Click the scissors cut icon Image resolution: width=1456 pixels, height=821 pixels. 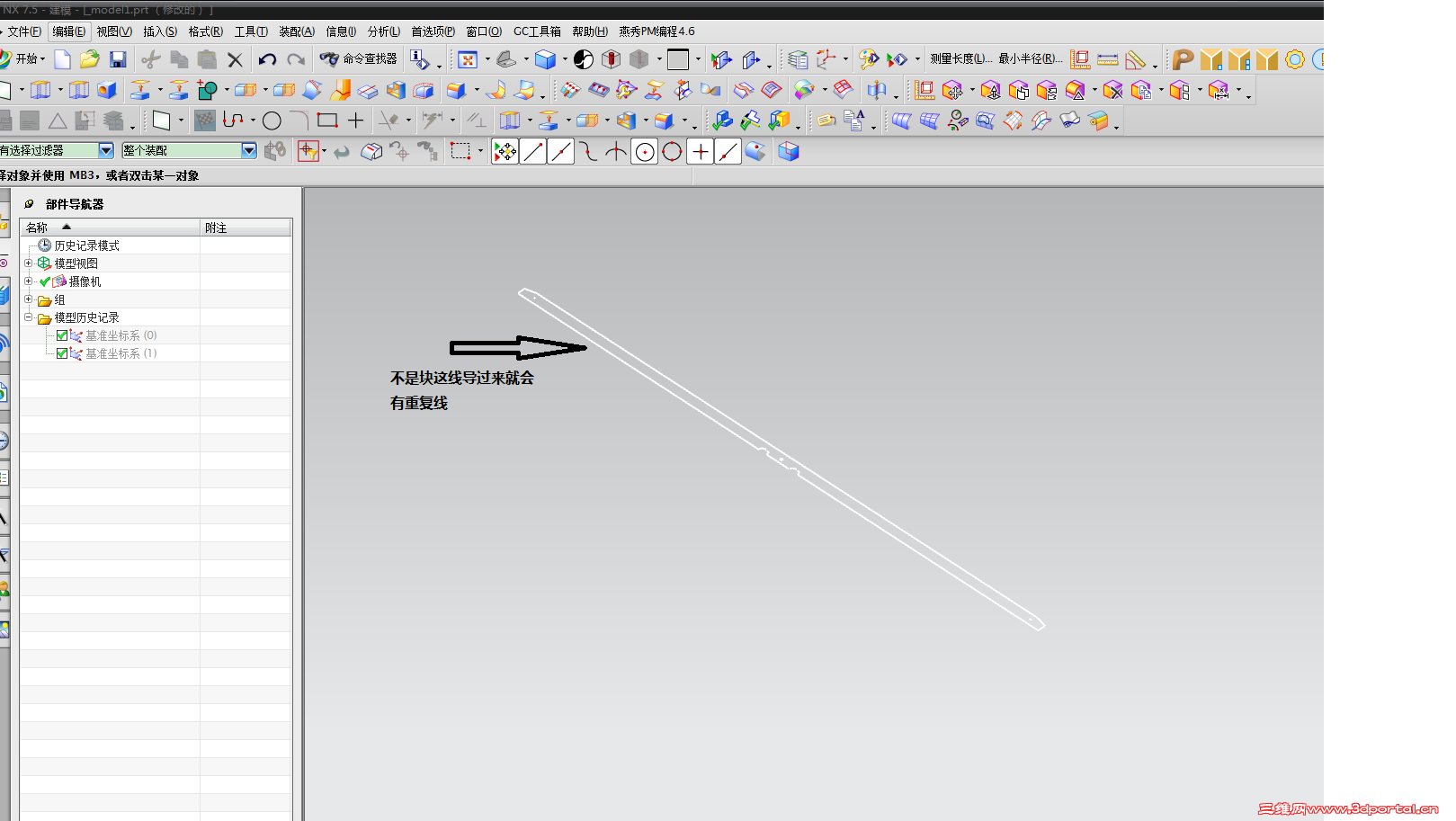(x=151, y=59)
